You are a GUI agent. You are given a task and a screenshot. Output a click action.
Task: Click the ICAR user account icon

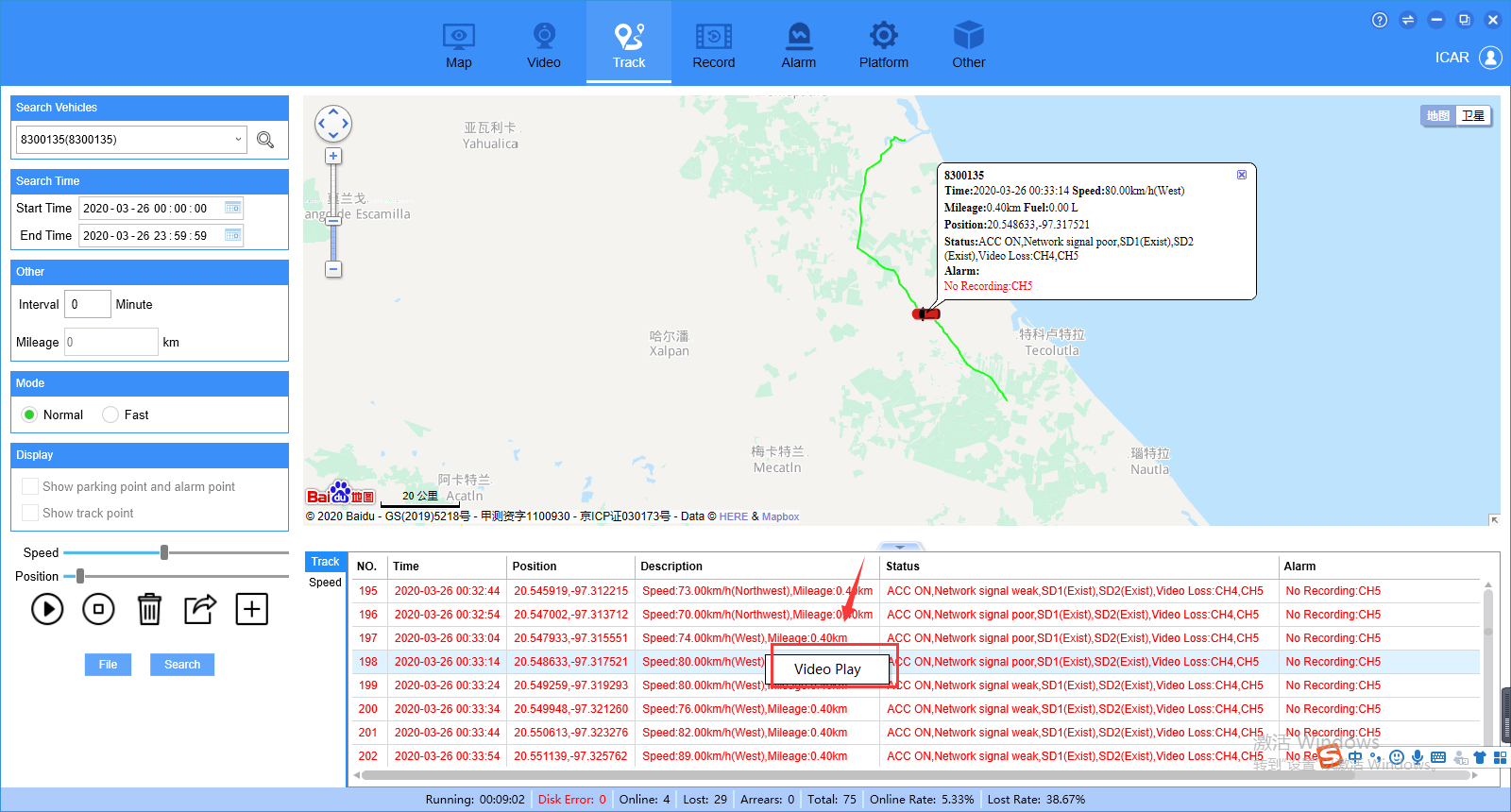coord(1490,58)
